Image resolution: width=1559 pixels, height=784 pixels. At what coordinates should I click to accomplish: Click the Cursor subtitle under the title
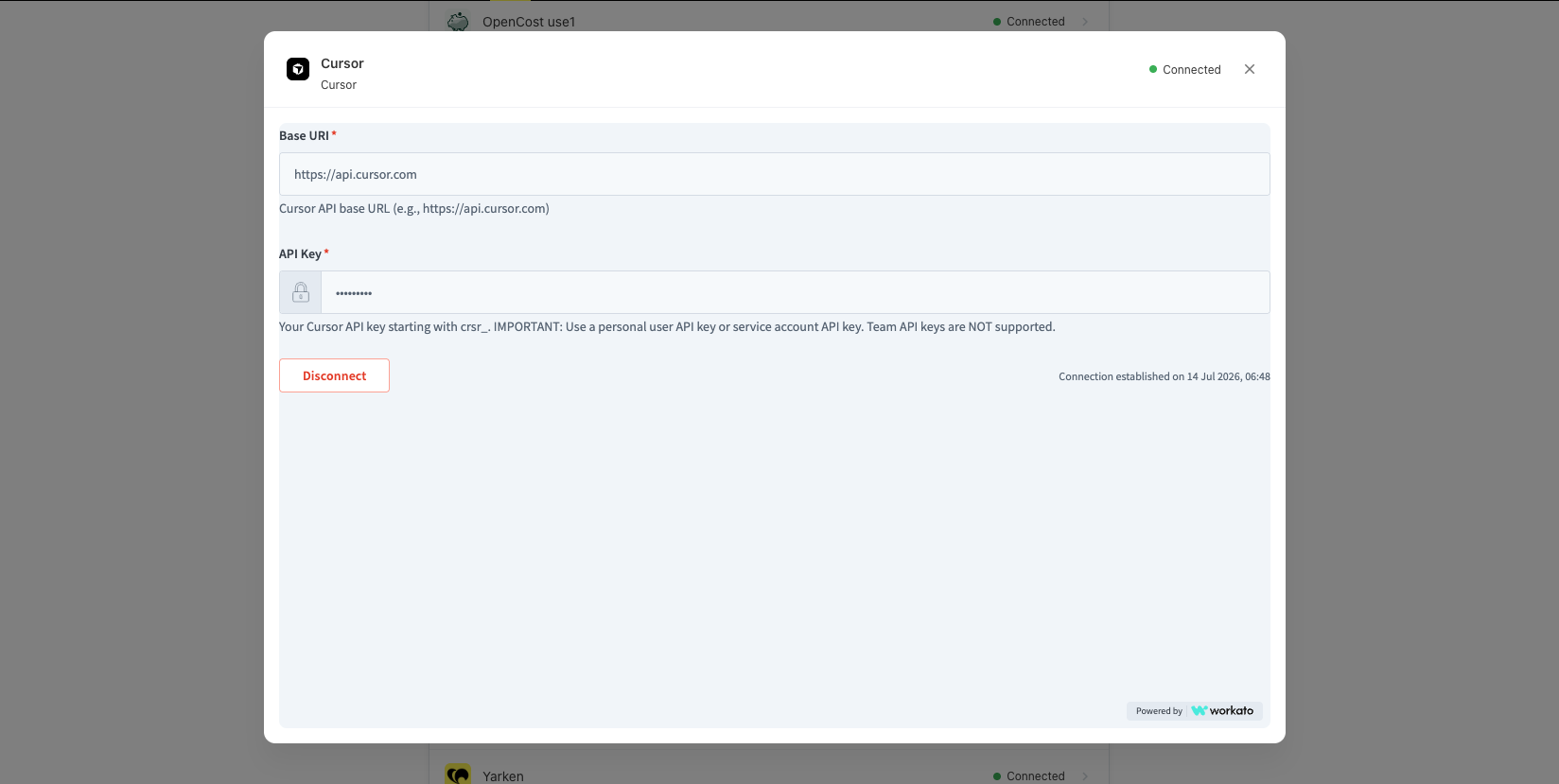pos(338,85)
